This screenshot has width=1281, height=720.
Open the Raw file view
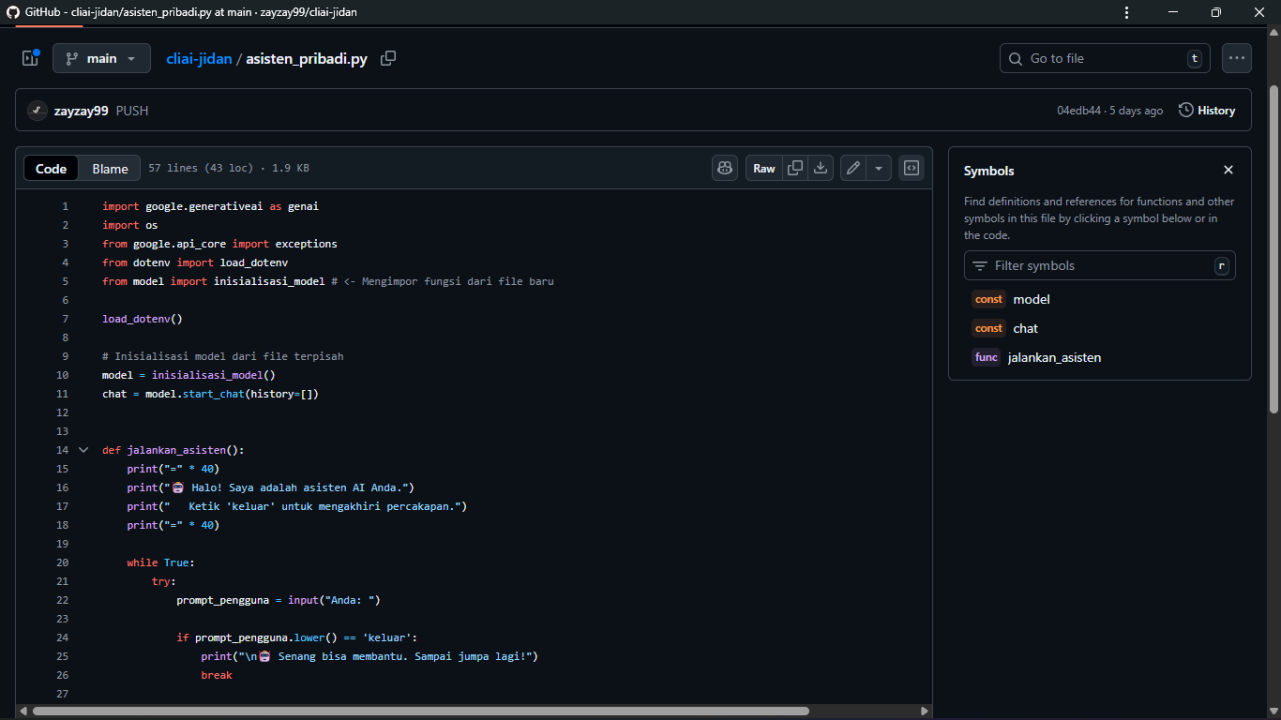[764, 168]
